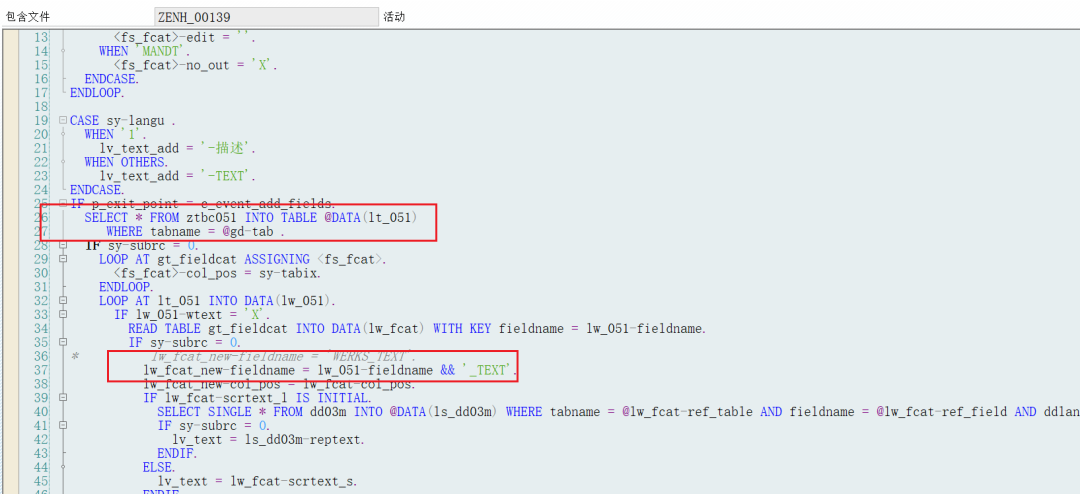Collapse the IF sy-subrc block on line 35

(63, 342)
